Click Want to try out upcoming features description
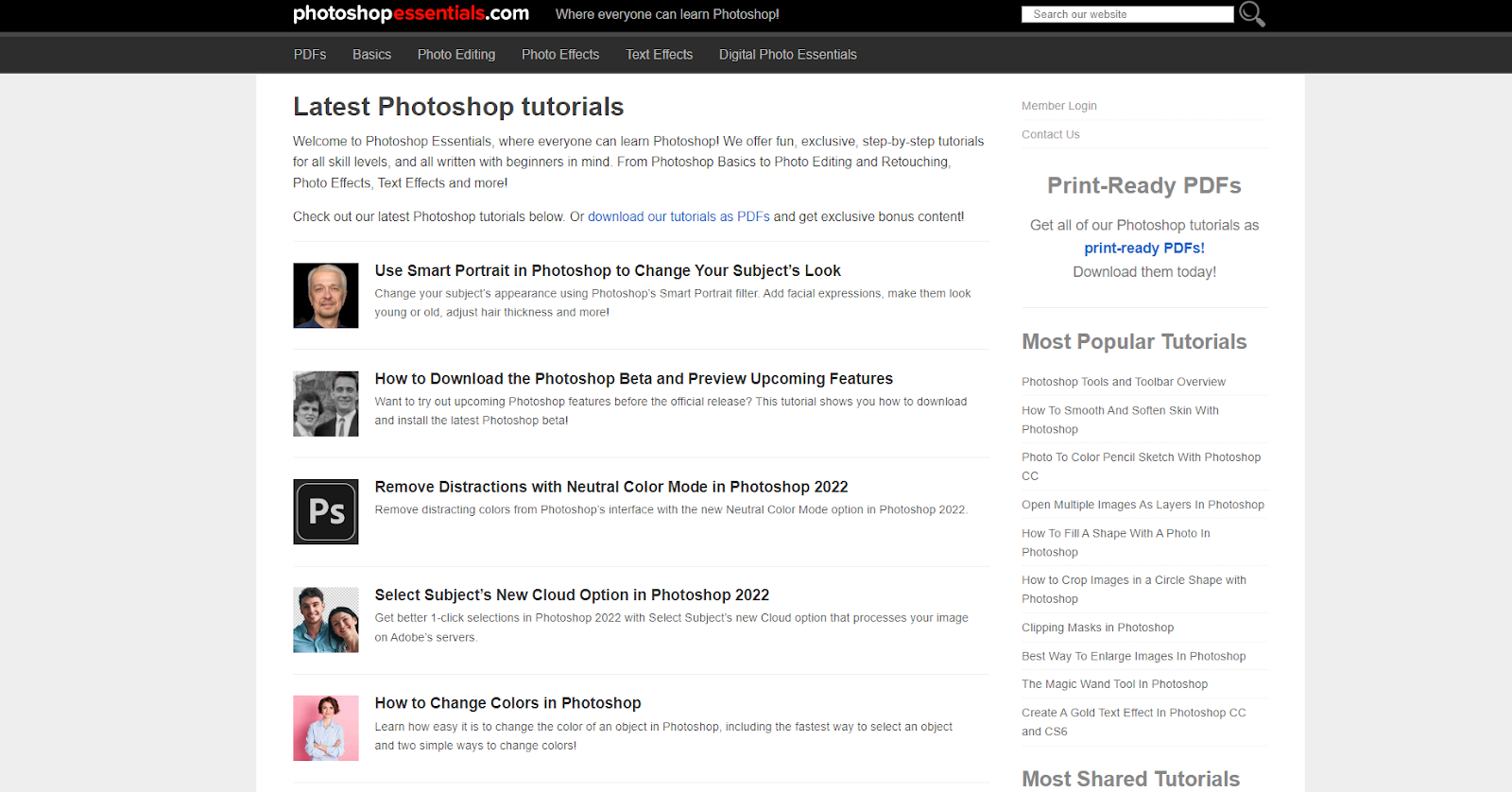 click(671, 411)
